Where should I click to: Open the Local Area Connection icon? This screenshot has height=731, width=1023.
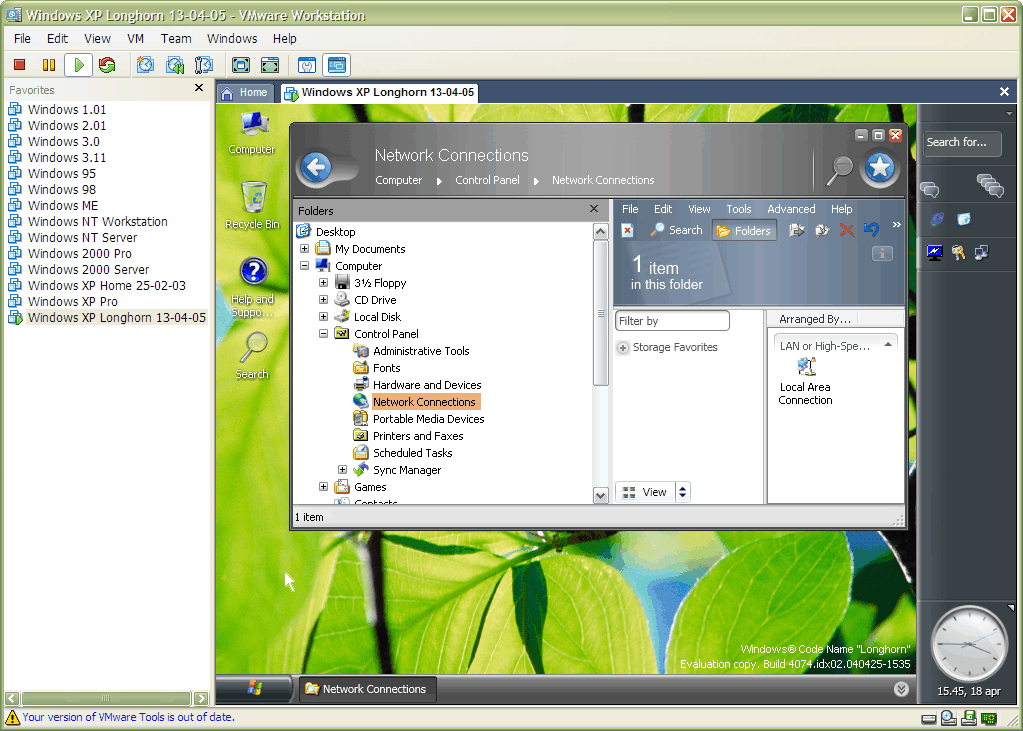point(806,382)
